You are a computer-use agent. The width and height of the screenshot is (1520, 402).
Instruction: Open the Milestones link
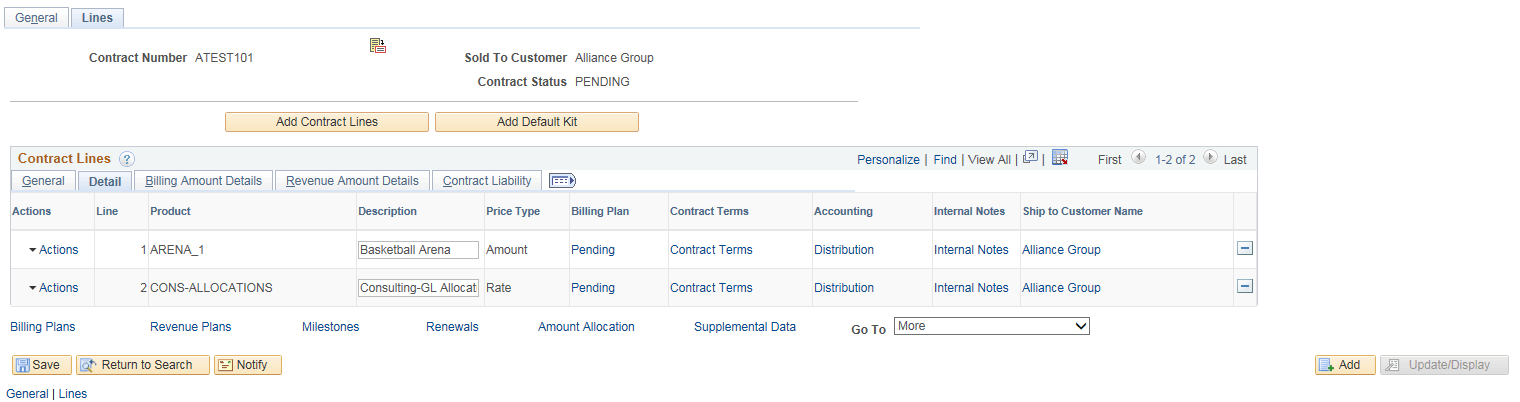330,327
